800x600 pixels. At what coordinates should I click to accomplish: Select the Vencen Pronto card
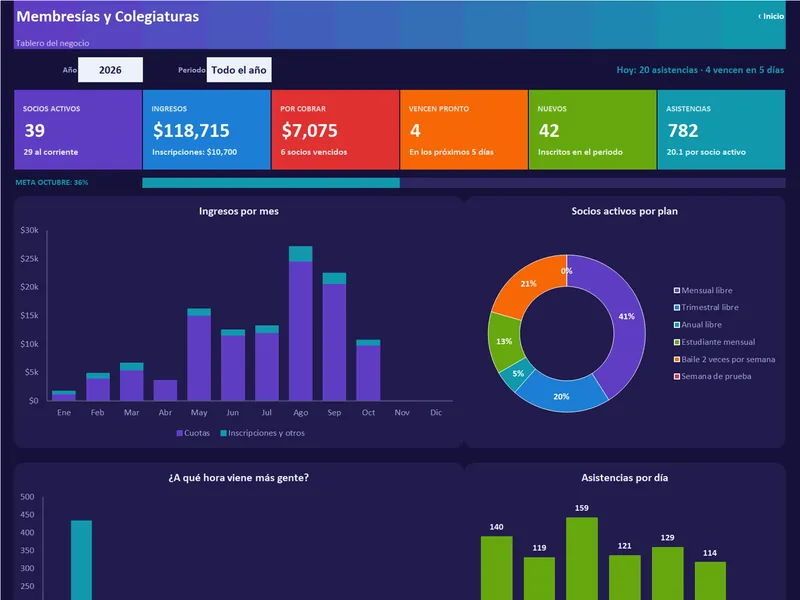pos(464,130)
